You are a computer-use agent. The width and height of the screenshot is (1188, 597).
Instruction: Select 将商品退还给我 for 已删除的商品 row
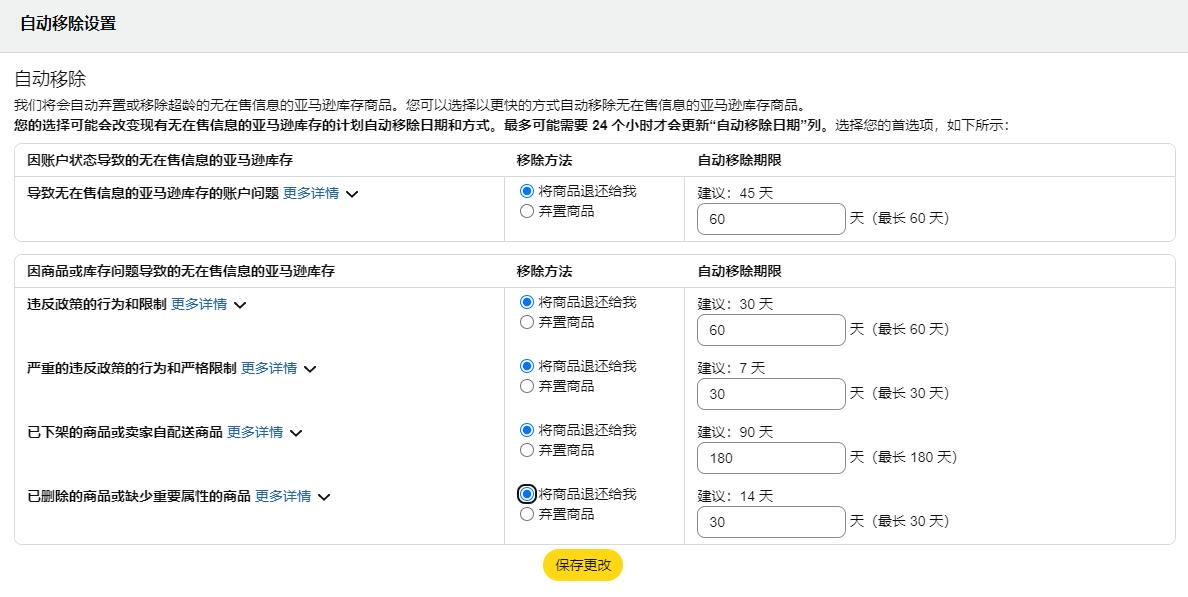527,494
